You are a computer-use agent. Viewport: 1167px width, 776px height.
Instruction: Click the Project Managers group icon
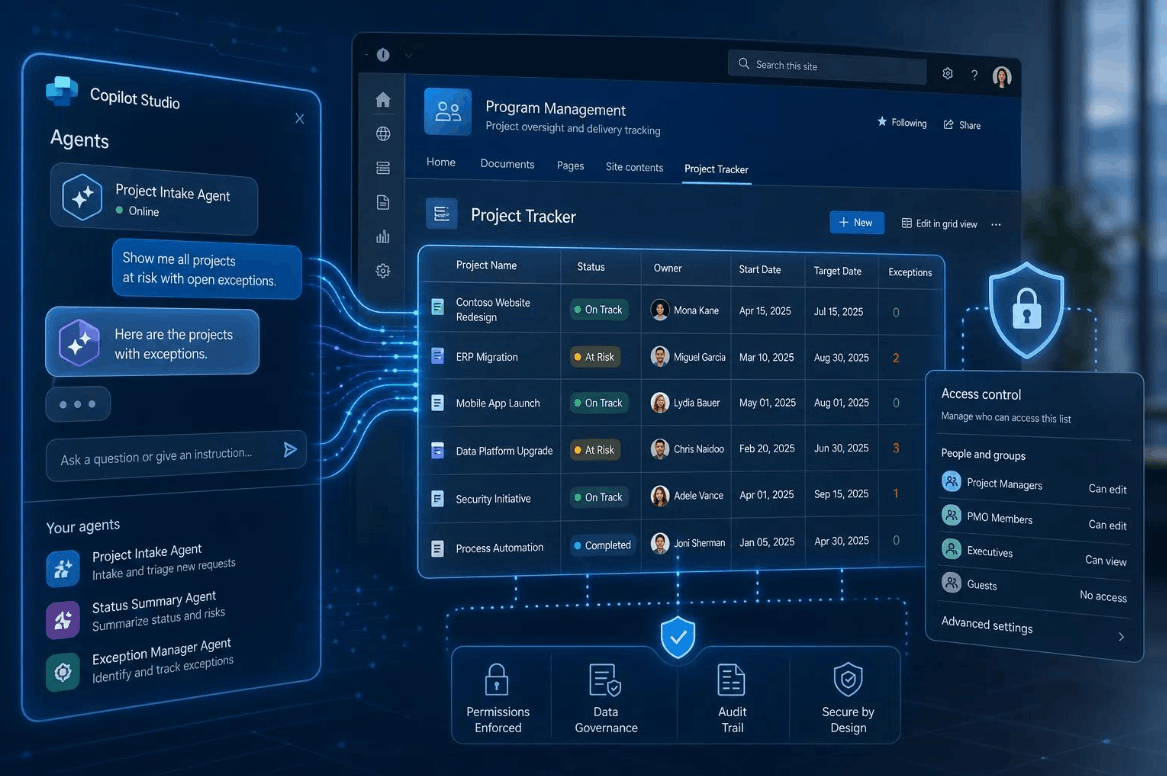tap(951, 481)
